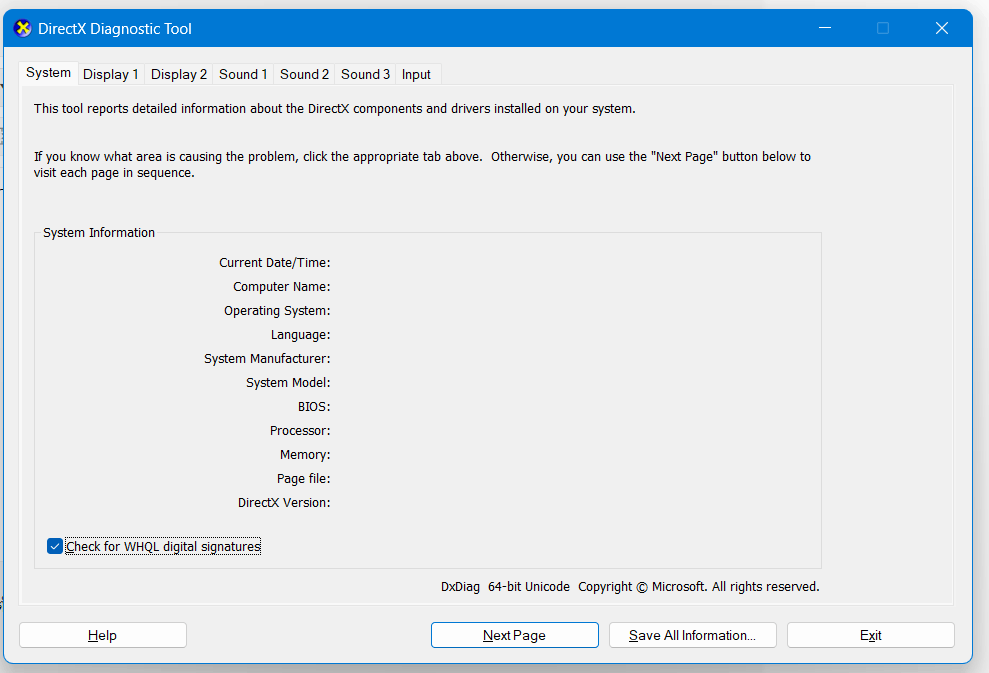This screenshot has height=673, width=989.
Task: Click the System Information group heading
Action: [98, 233]
